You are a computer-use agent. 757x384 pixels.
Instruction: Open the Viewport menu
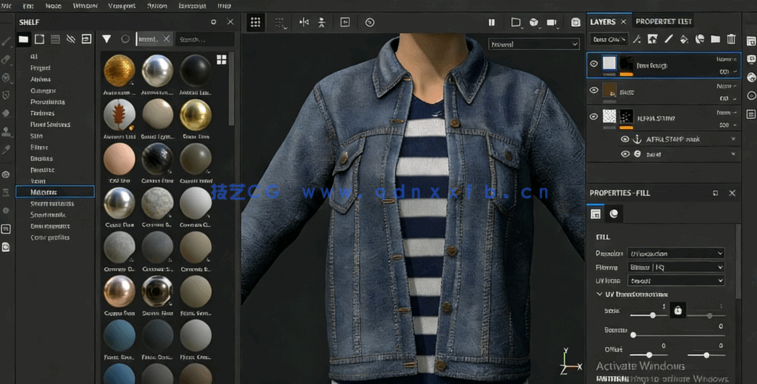122,6
